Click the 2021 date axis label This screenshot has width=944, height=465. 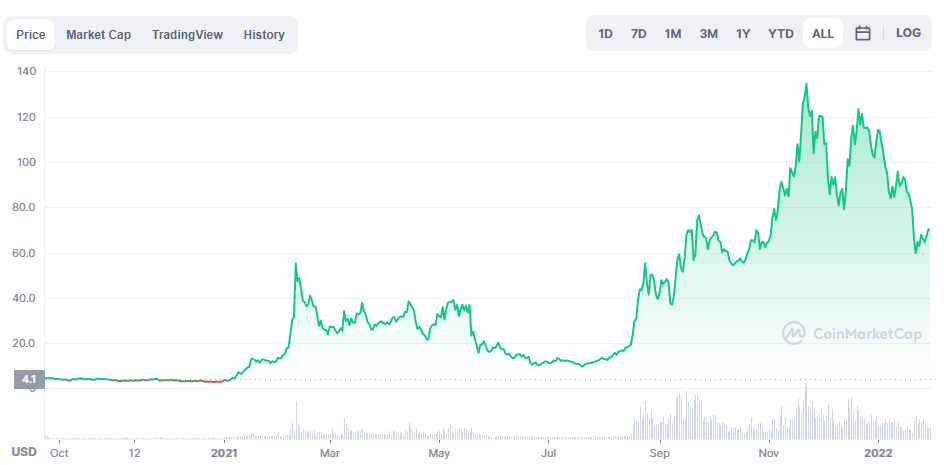click(226, 452)
